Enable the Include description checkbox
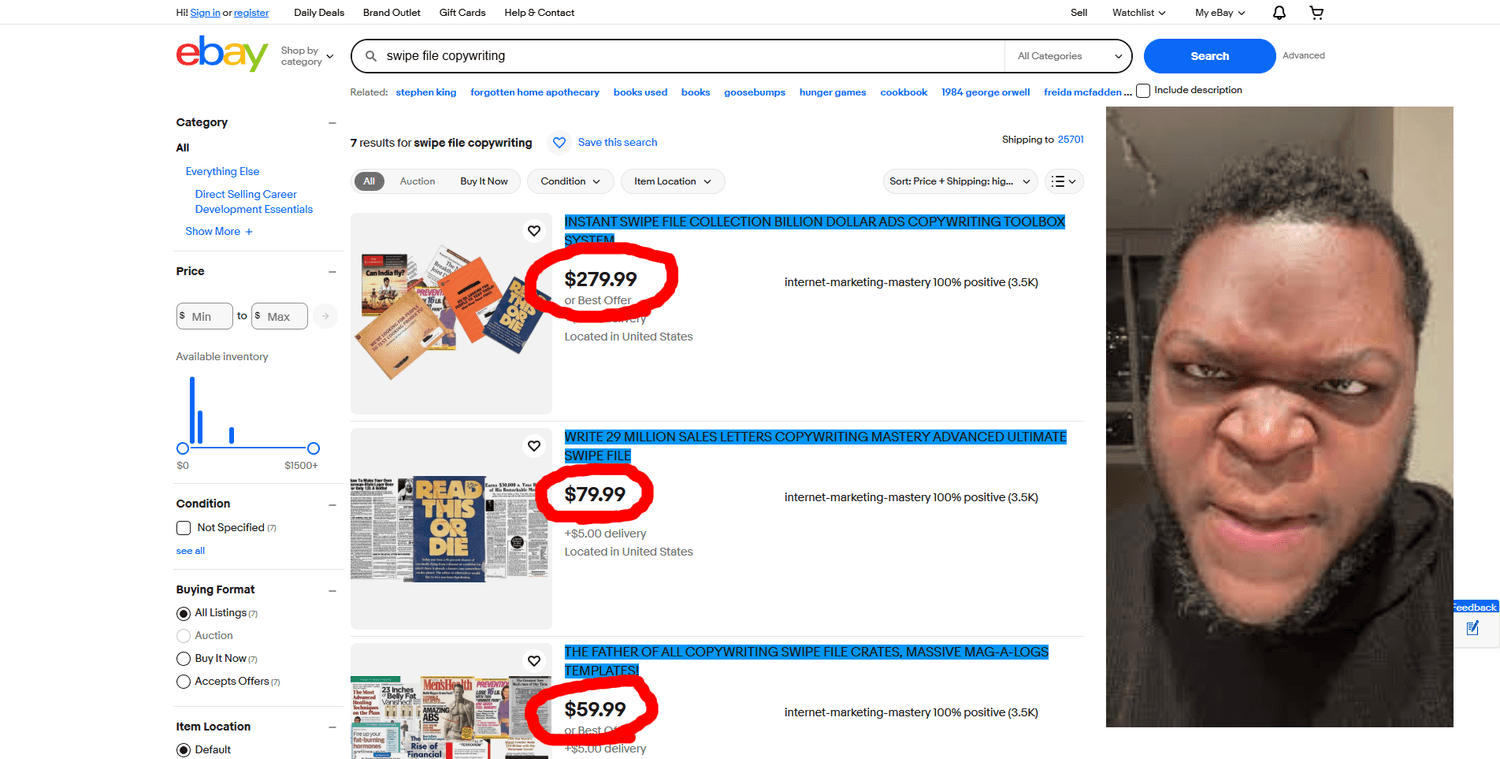The width and height of the screenshot is (1500, 759). (1143, 91)
